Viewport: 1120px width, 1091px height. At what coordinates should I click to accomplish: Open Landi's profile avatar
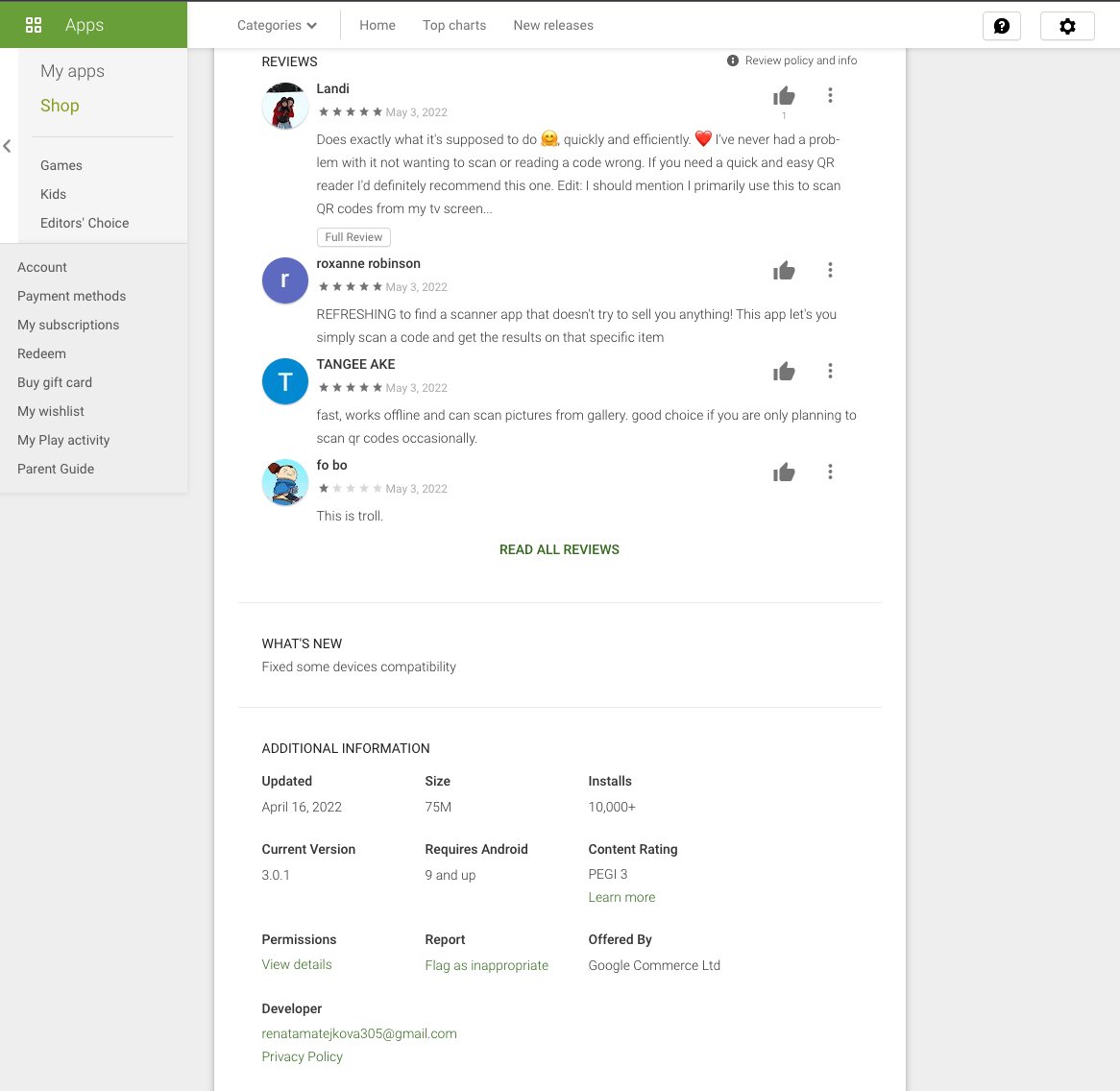point(285,106)
